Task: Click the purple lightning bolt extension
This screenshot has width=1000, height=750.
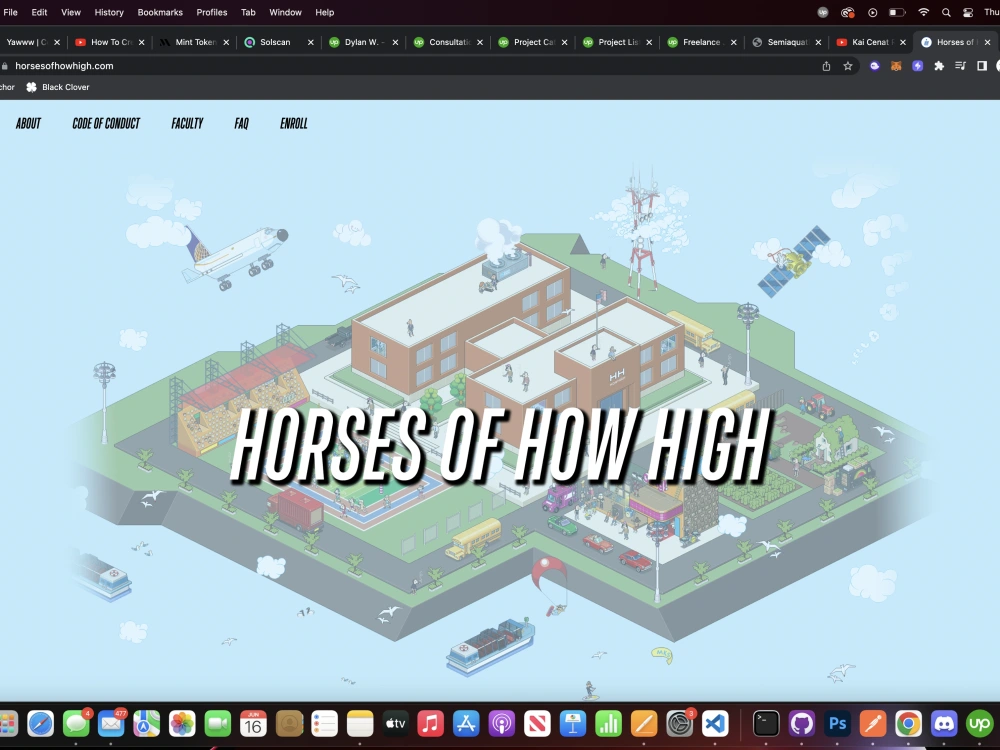Action: pyautogui.click(x=917, y=66)
